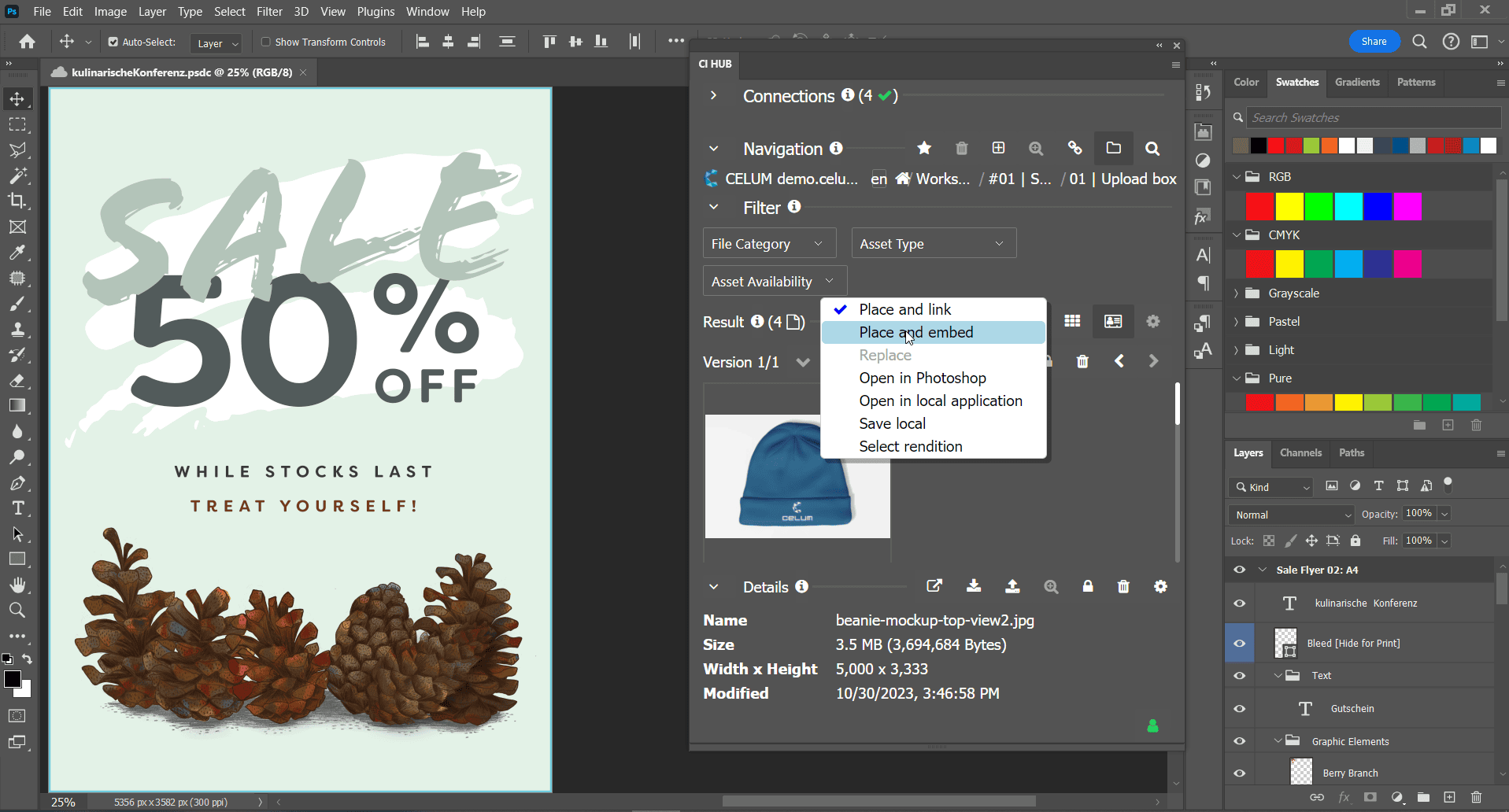Hide the Gutschein text layer
1509x812 pixels.
point(1240,709)
